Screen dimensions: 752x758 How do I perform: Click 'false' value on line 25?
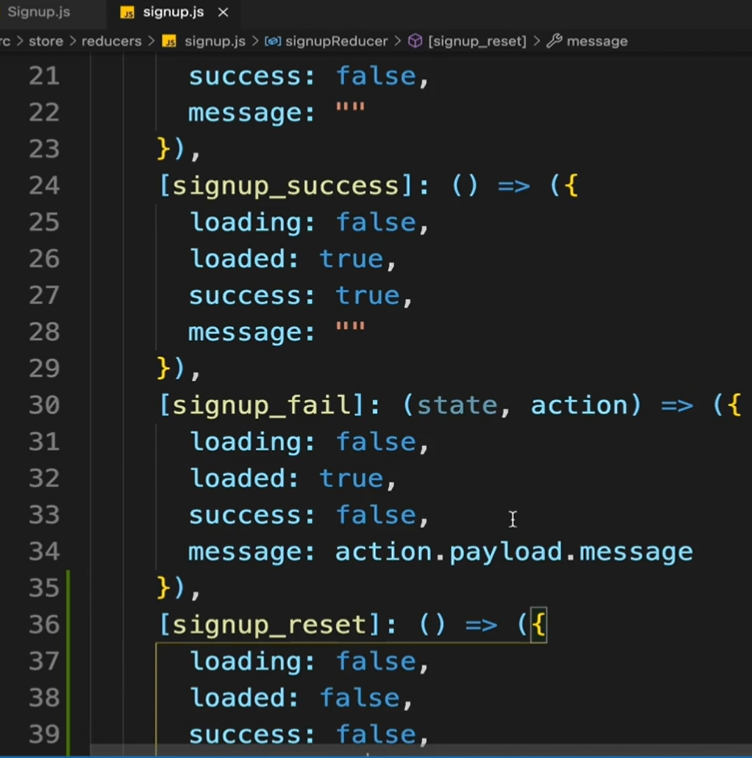(x=376, y=222)
